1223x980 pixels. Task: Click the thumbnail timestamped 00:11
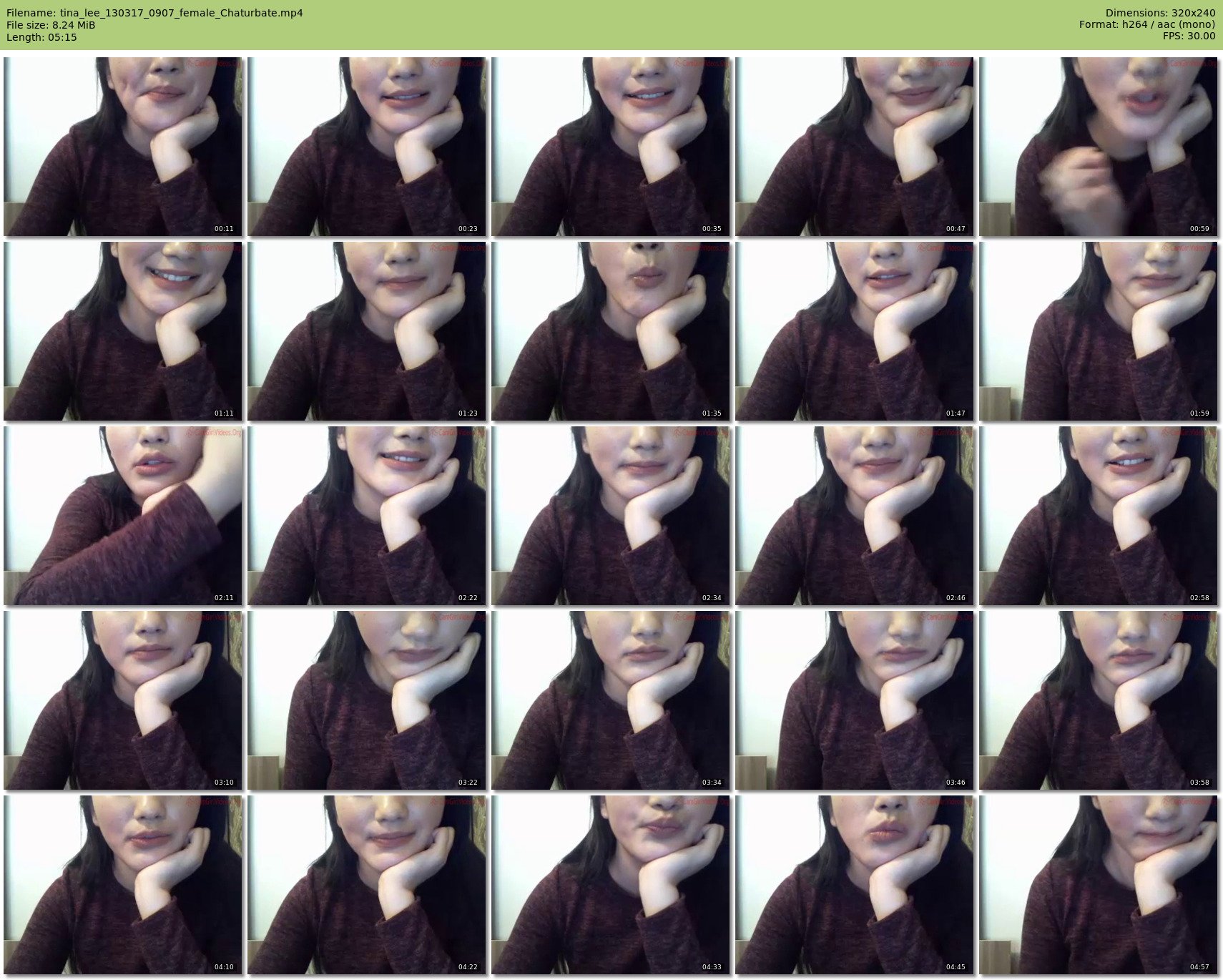123,147
